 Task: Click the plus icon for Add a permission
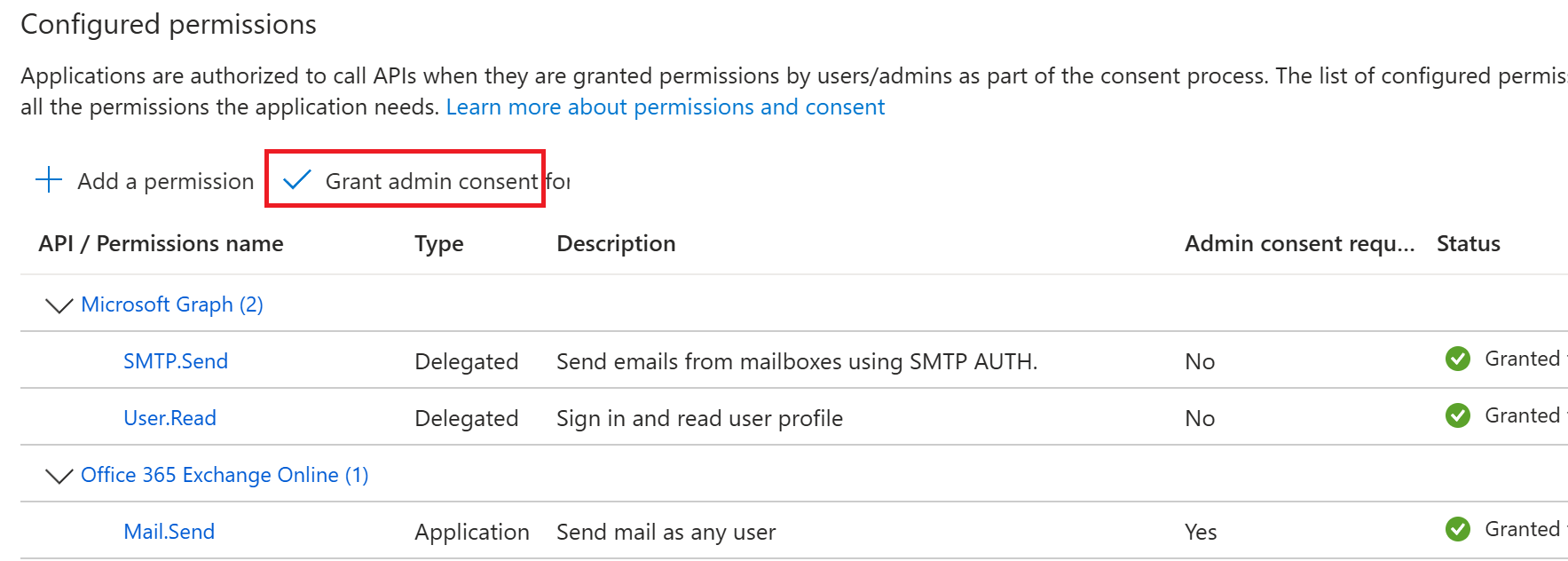(x=49, y=180)
